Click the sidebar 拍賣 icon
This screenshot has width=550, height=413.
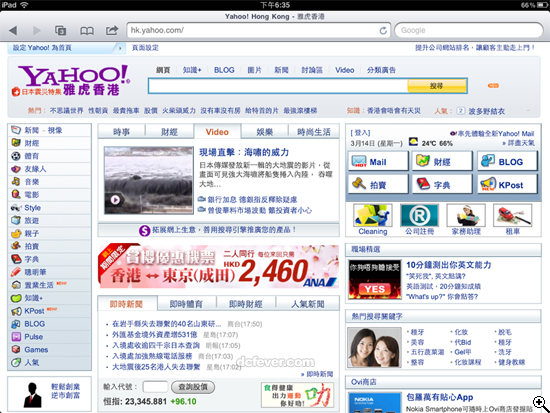[x=16, y=246]
